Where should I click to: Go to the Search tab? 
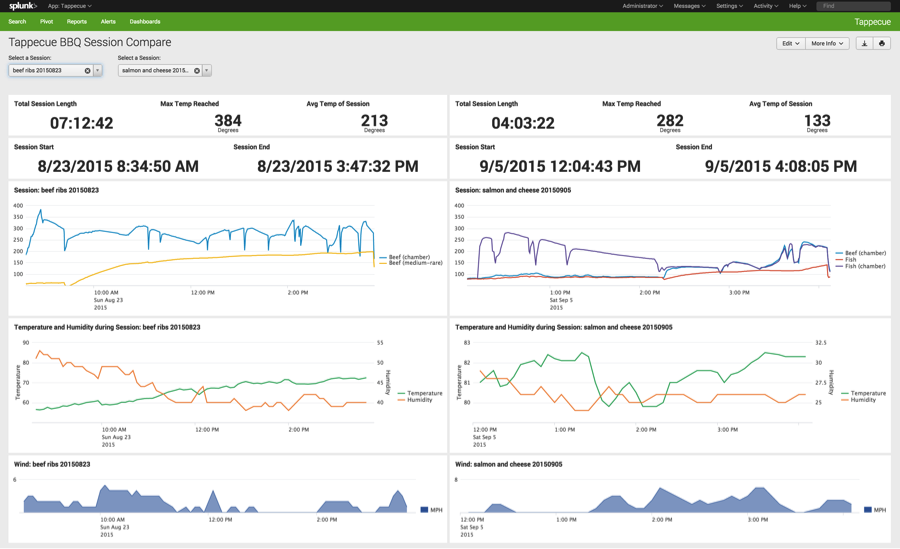click(x=17, y=22)
